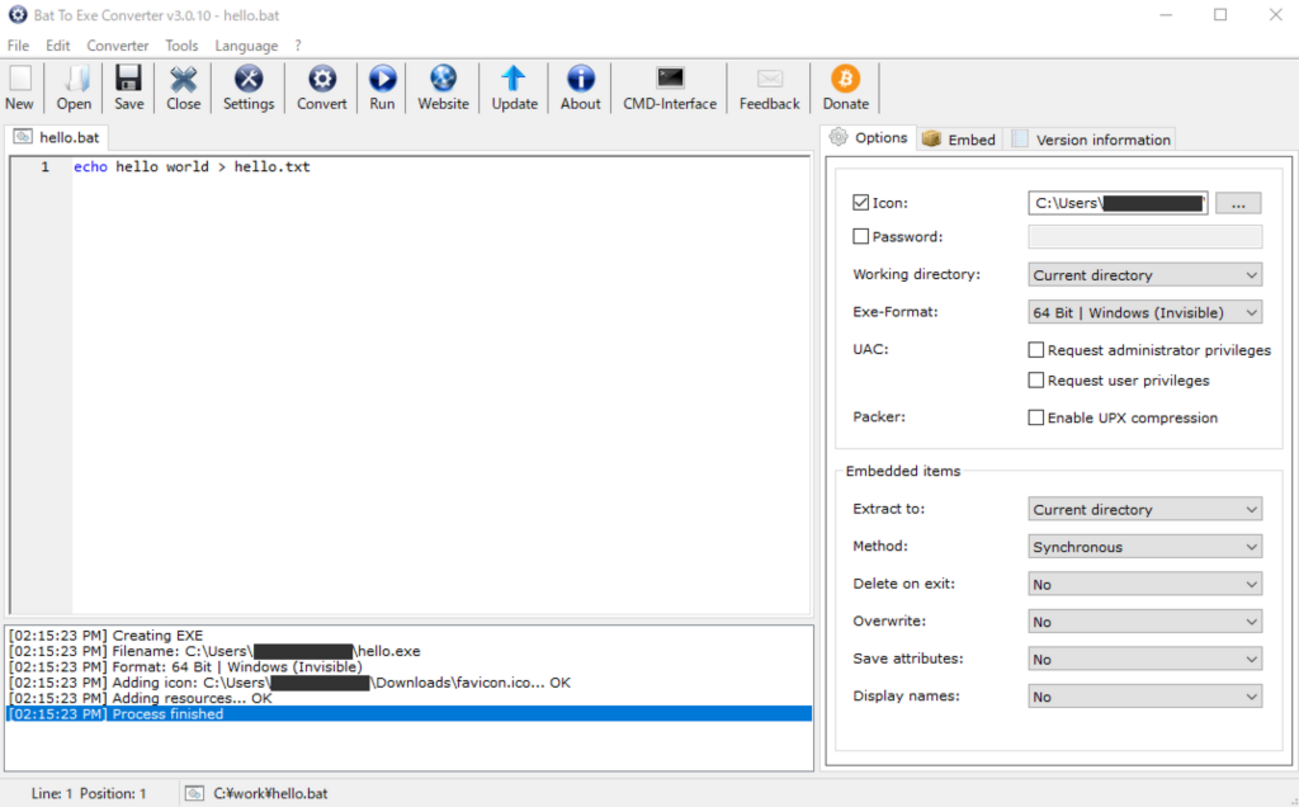The image size is (1299, 807).
Task: Open the Delete on exit dropdown
Action: [x=1145, y=585]
